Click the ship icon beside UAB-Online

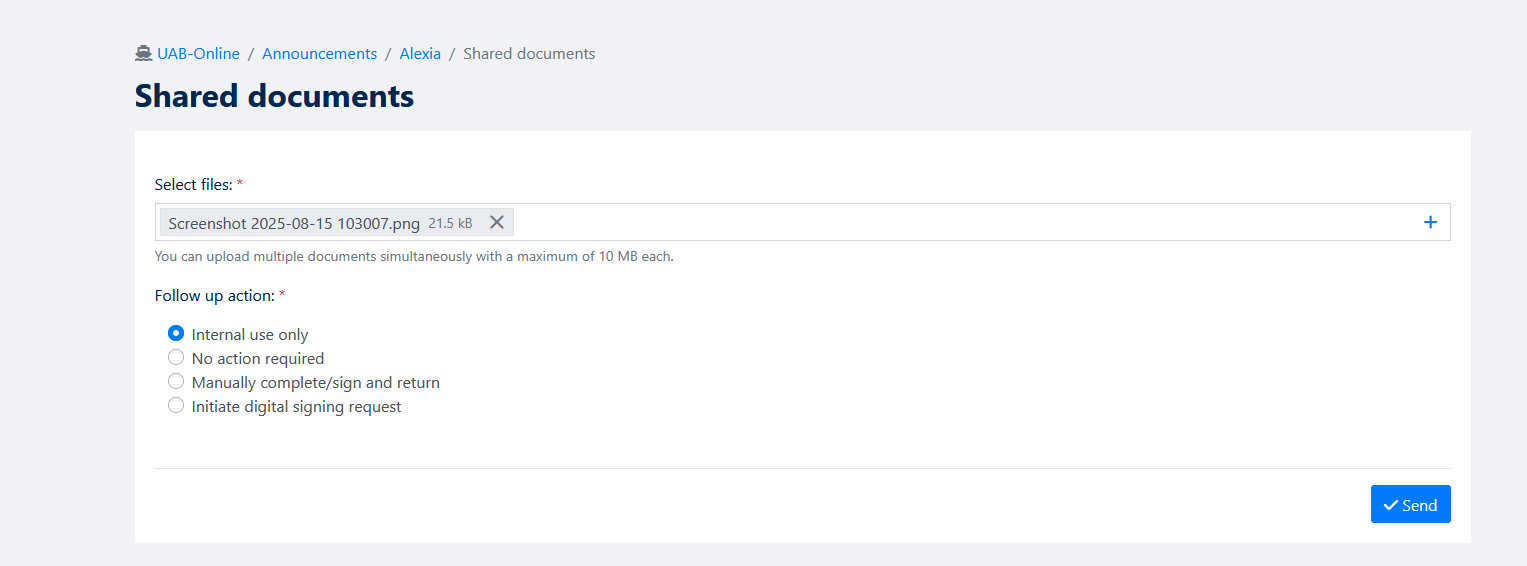coord(144,54)
